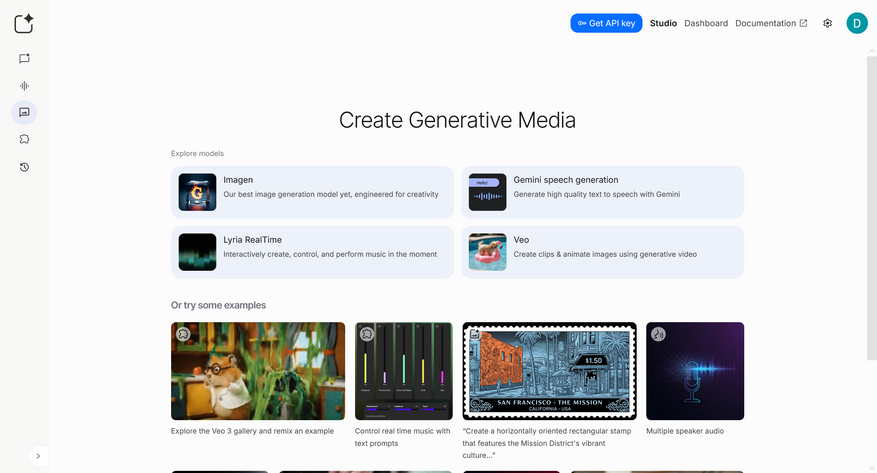Open the Documentation external link
The image size is (877, 473).
[771, 23]
